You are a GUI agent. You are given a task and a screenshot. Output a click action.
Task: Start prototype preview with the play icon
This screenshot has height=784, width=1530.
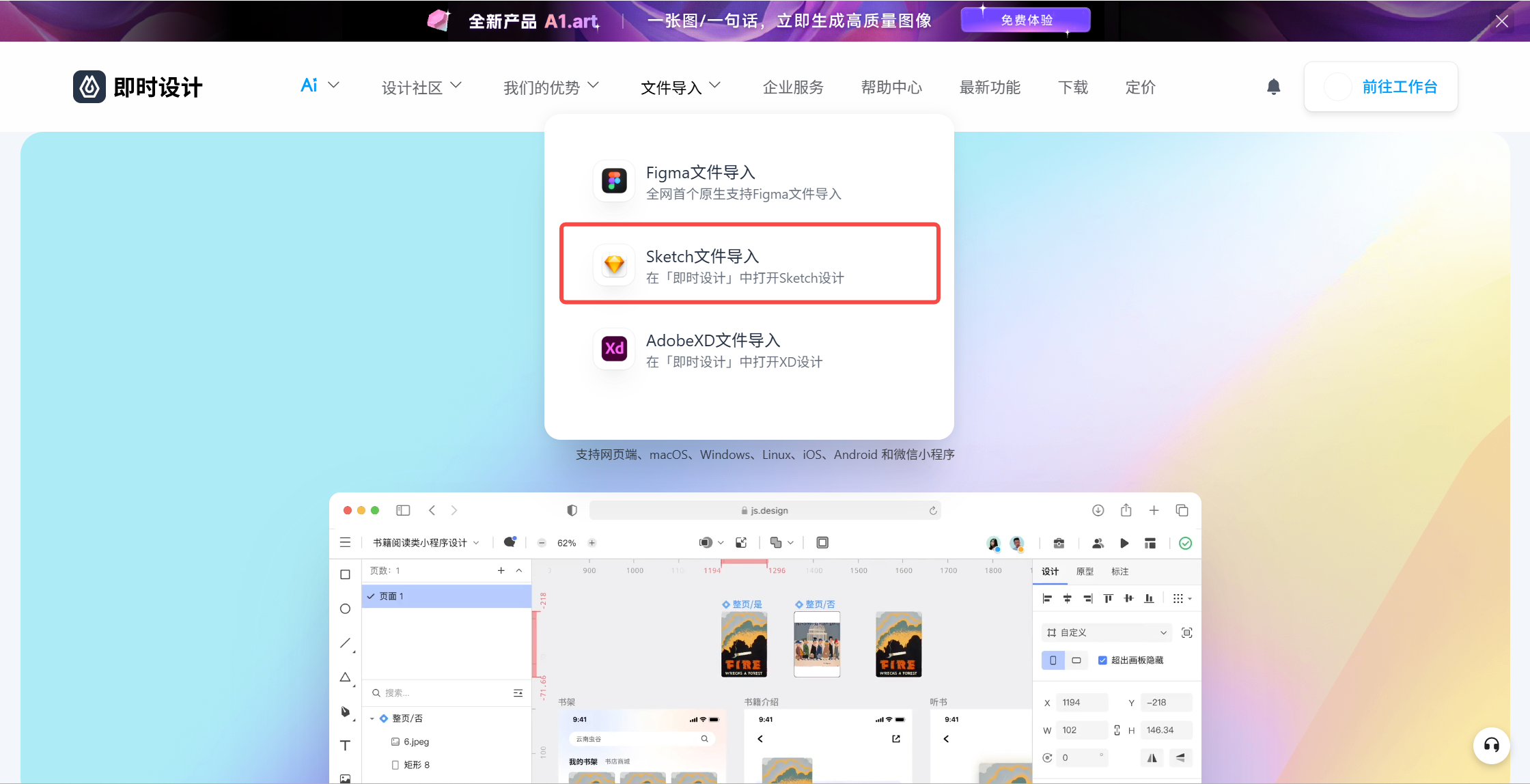[1125, 543]
